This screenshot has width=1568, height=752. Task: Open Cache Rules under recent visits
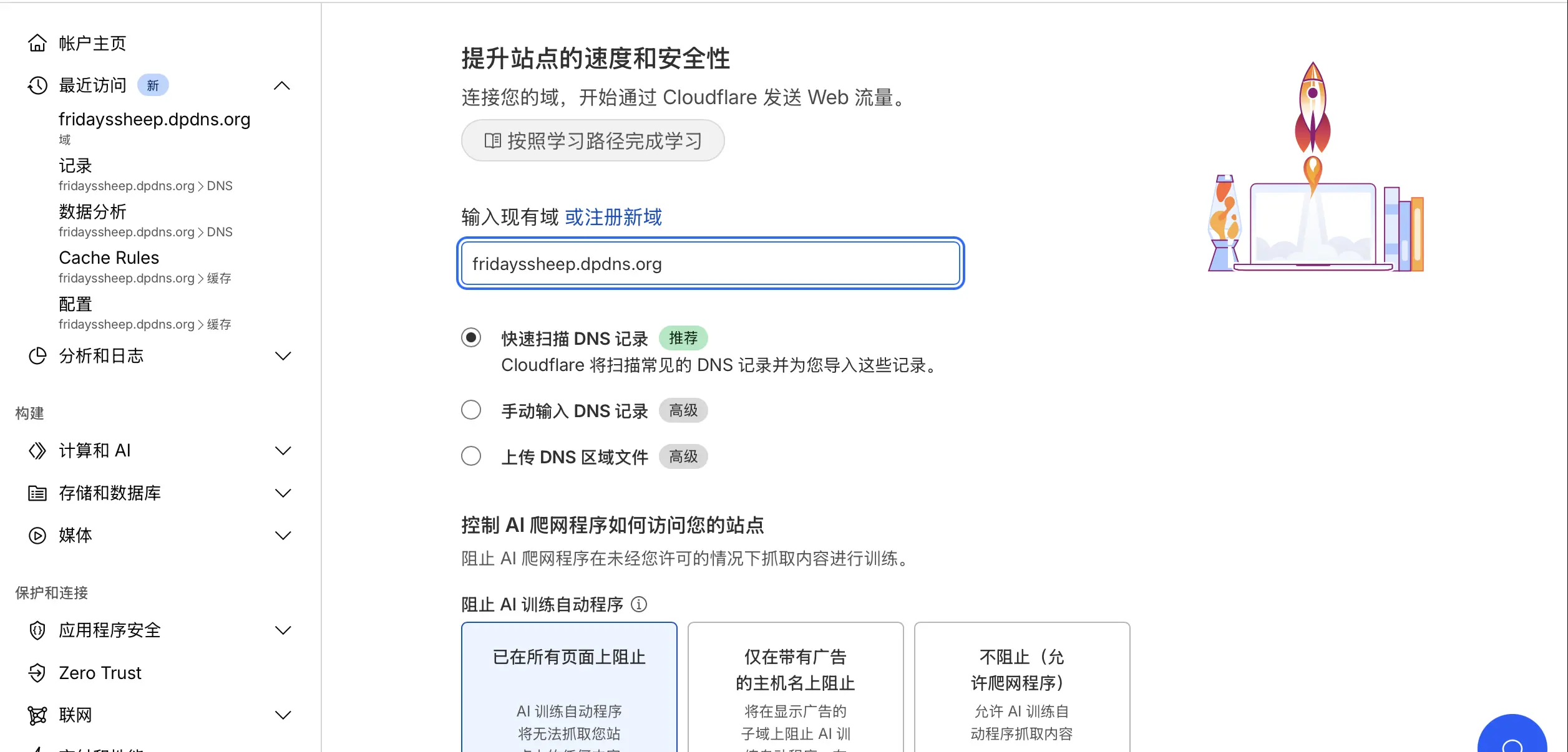109,258
